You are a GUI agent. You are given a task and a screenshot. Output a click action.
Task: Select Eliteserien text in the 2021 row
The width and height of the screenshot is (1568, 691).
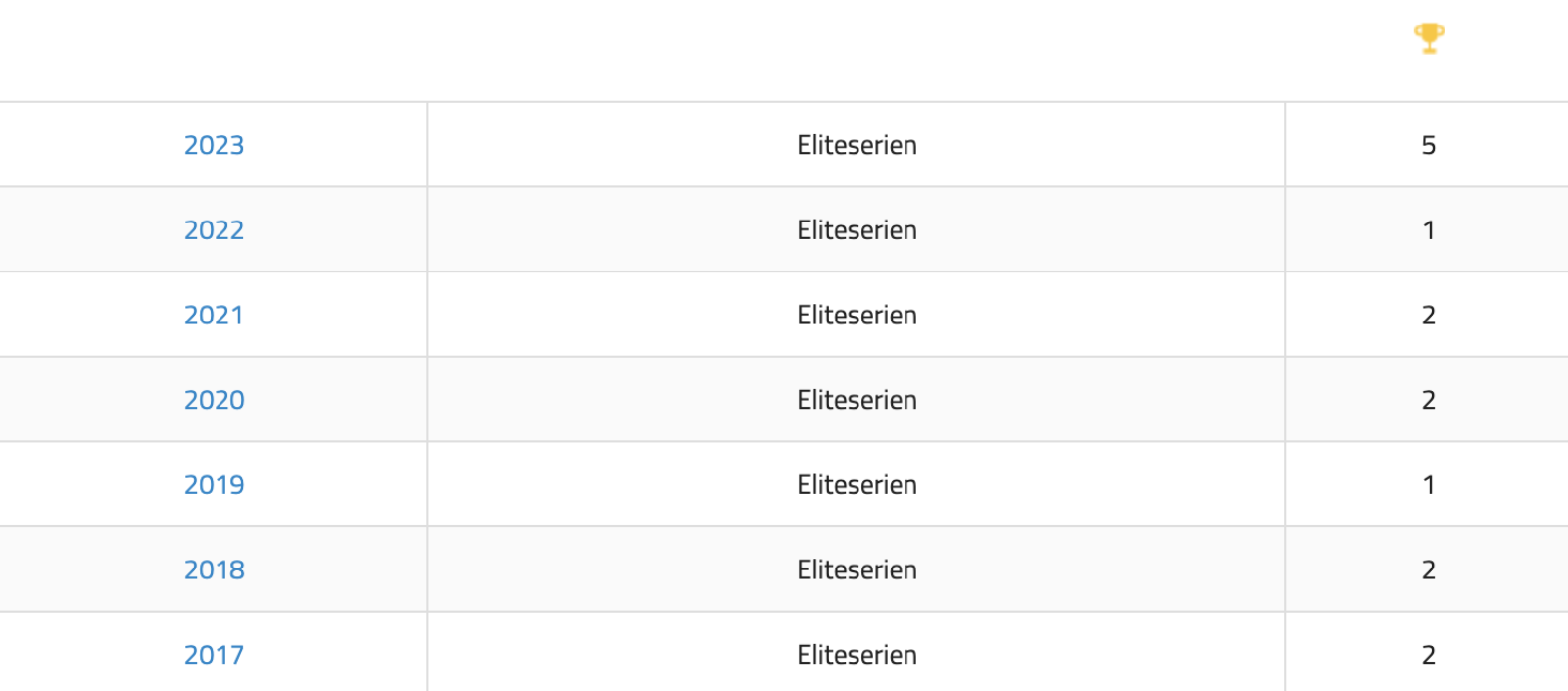tap(857, 315)
